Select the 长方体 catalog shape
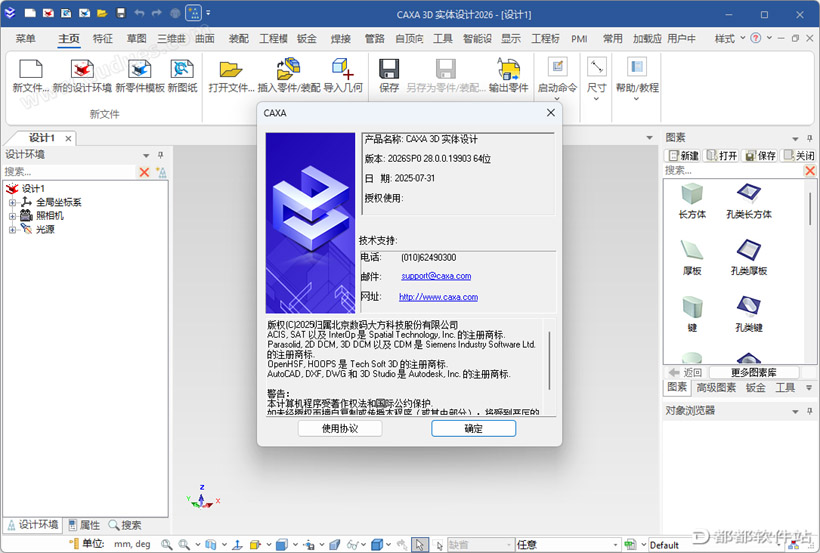Viewport: 820px width, 553px height. (692, 200)
